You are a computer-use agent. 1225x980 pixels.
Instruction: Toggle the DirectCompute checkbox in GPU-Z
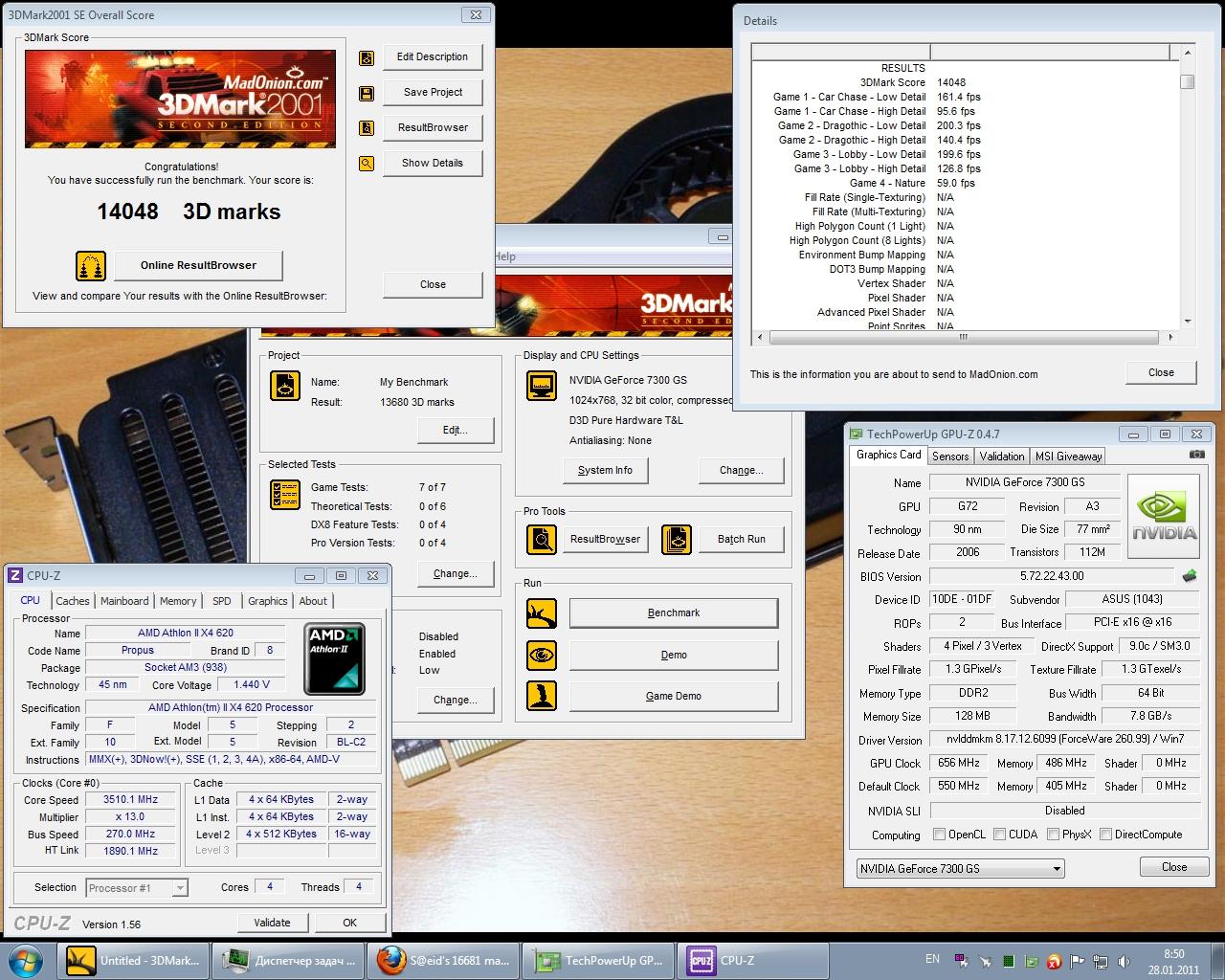pos(1106,835)
